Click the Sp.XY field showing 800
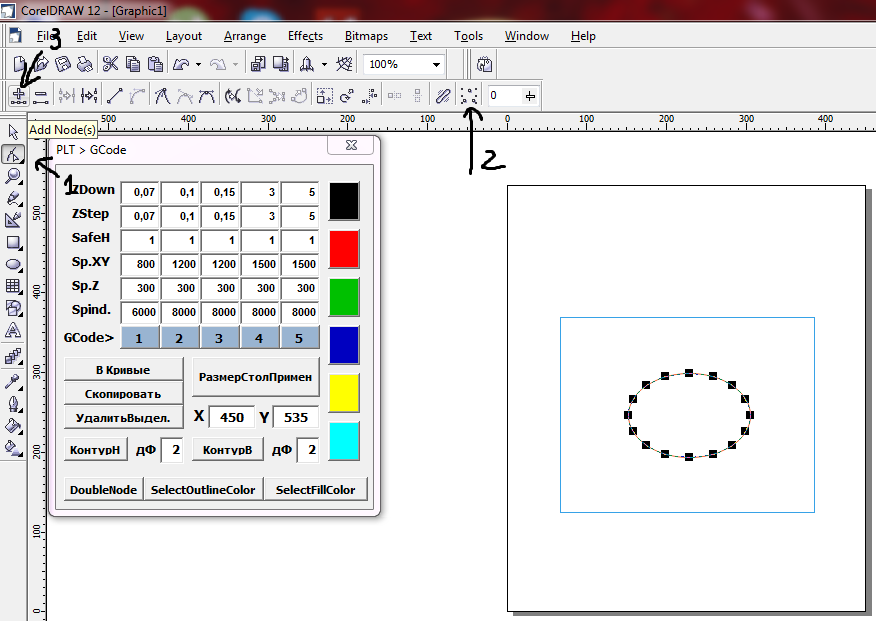Screen dimensions: 876x621 click(x=140, y=264)
